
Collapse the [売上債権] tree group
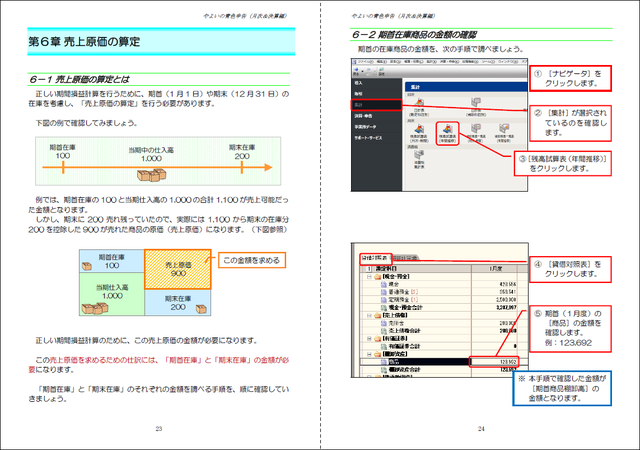[369, 315]
